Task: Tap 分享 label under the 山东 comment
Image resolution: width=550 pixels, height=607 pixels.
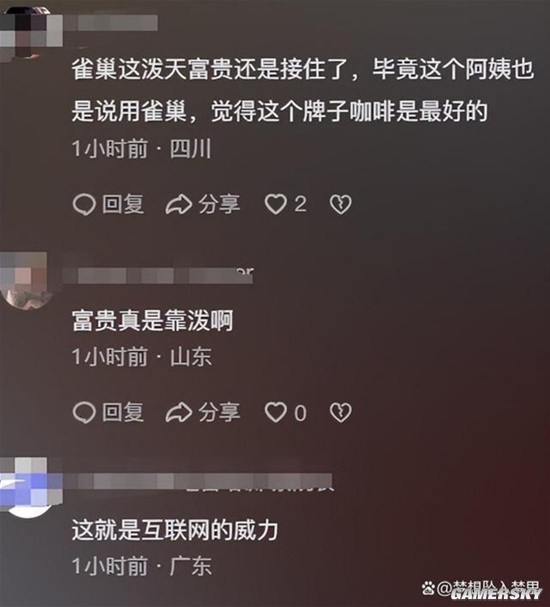Action: [x=219, y=412]
